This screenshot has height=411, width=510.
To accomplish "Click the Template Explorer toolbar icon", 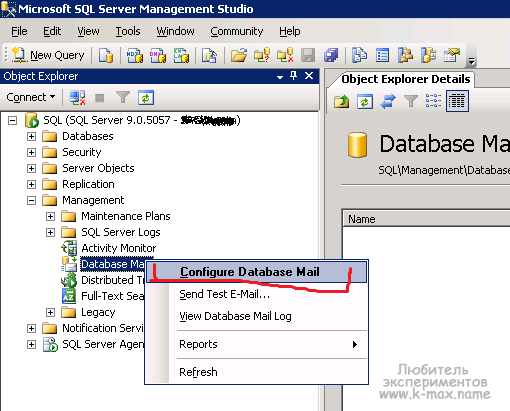I will click(428, 55).
